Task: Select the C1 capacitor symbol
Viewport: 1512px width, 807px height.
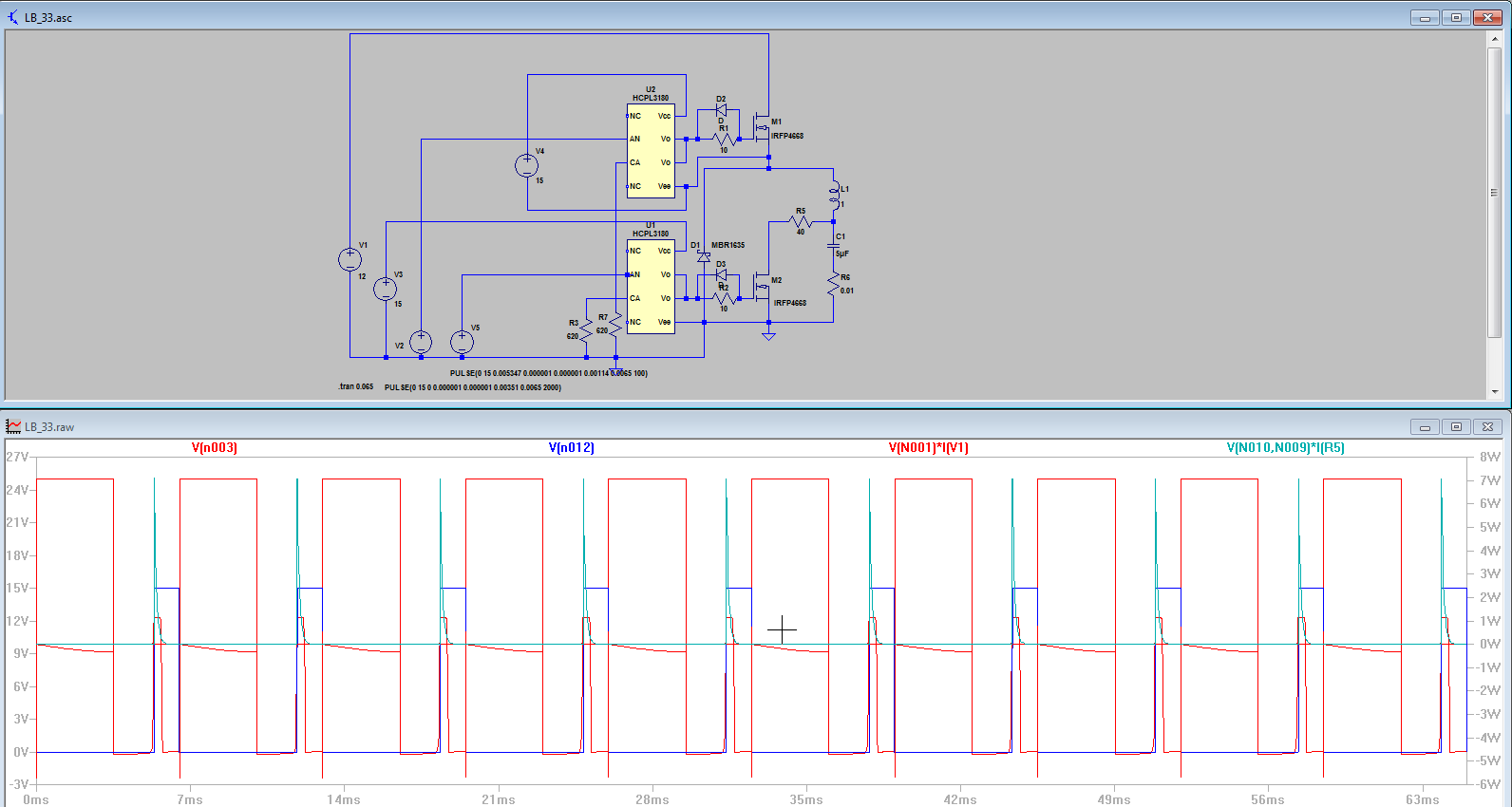Action: pyautogui.click(x=834, y=246)
